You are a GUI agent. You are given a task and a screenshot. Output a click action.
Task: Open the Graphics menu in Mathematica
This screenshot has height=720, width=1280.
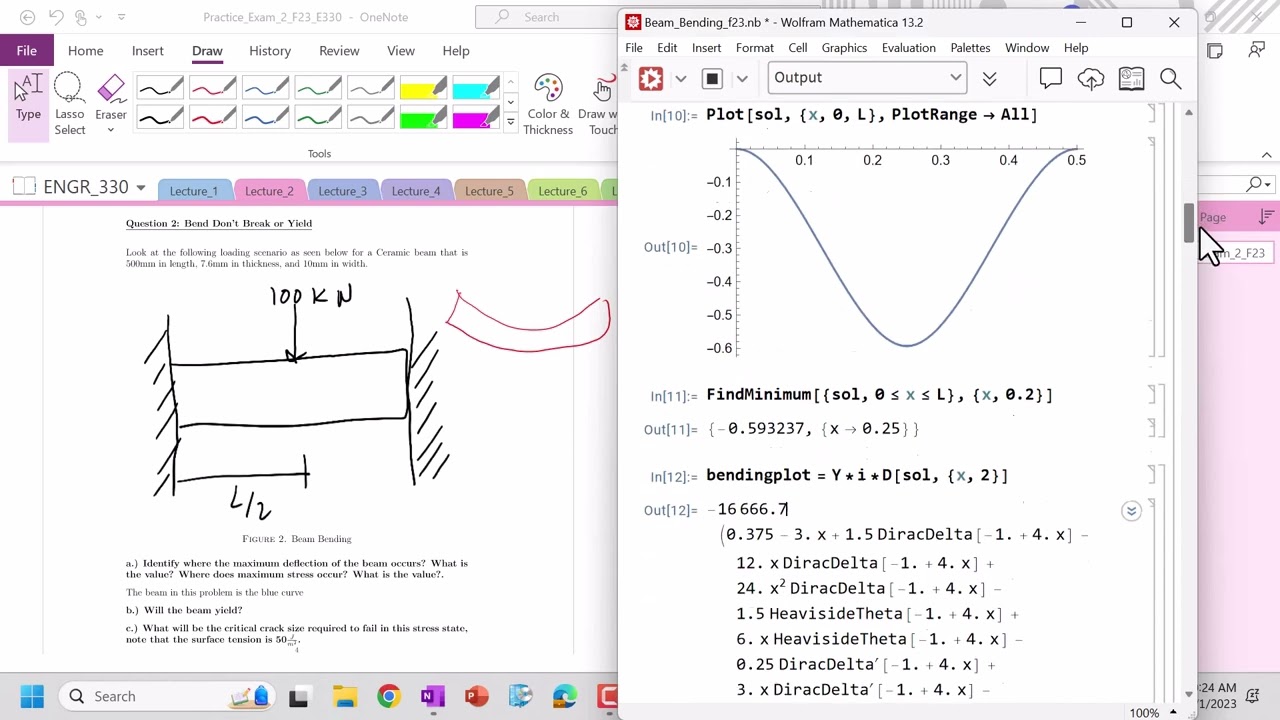844,48
